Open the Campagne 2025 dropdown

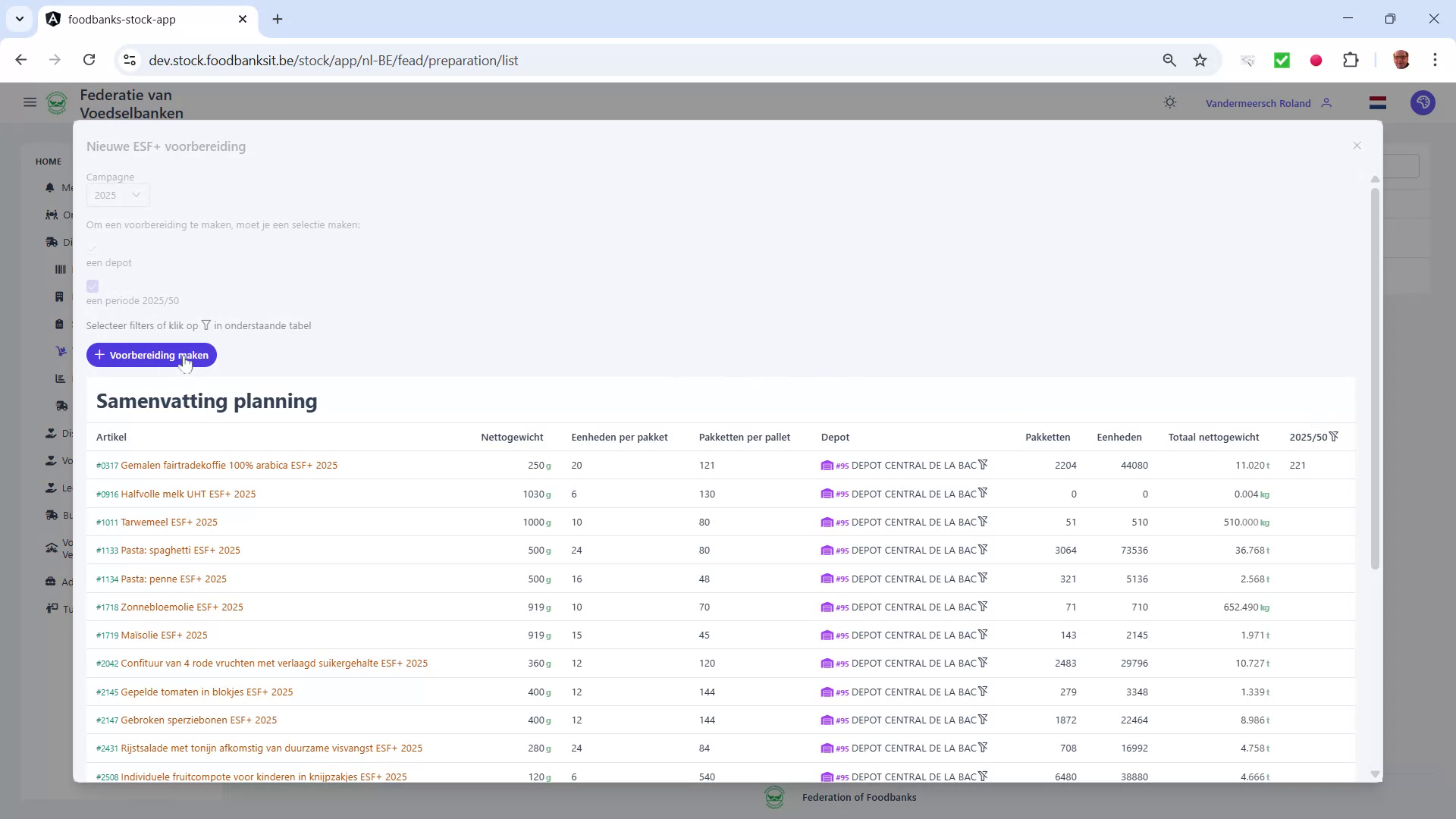pyautogui.click(x=117, y=195)
